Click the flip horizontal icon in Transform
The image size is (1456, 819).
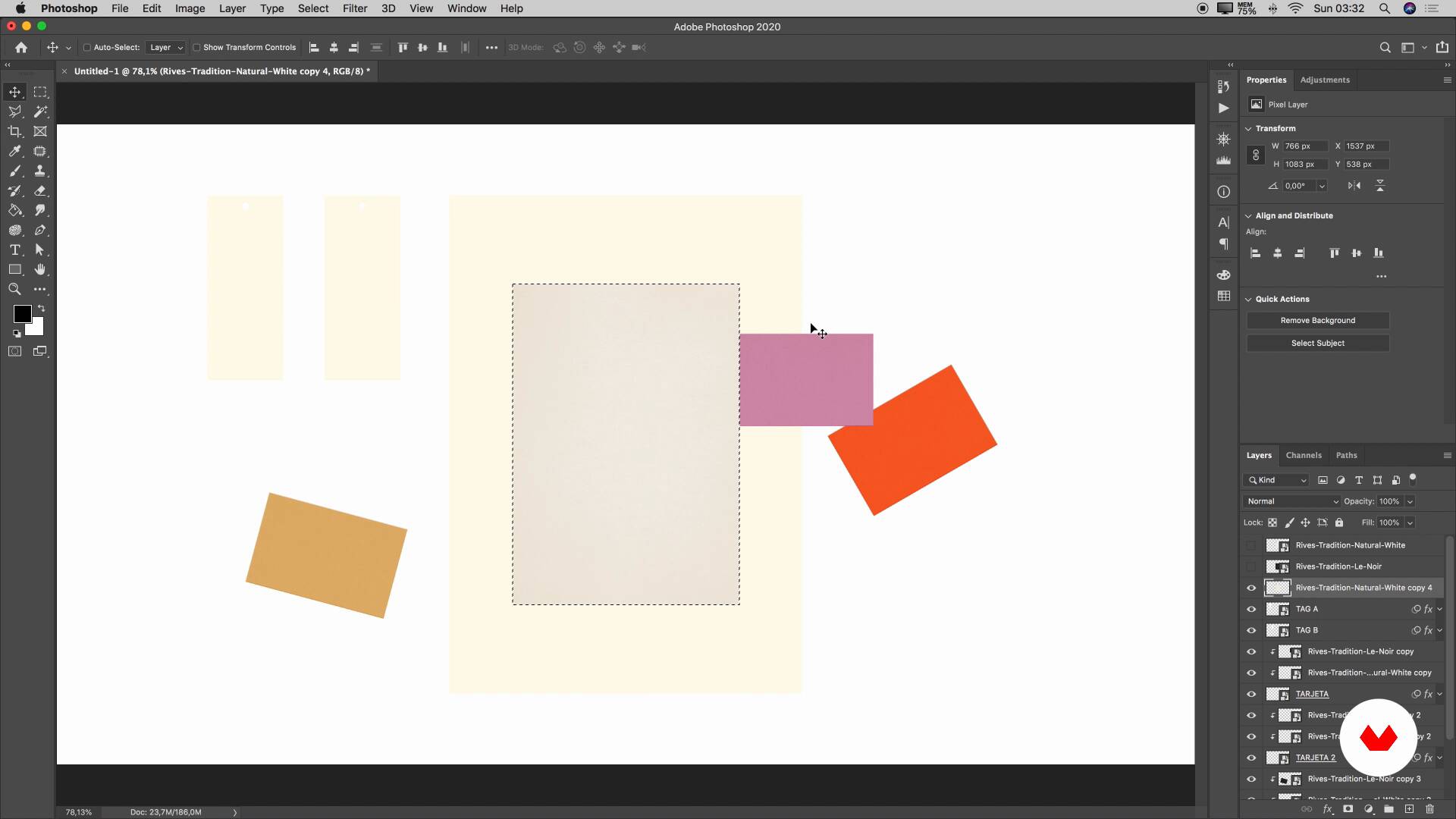click(x=1354, y=186)
